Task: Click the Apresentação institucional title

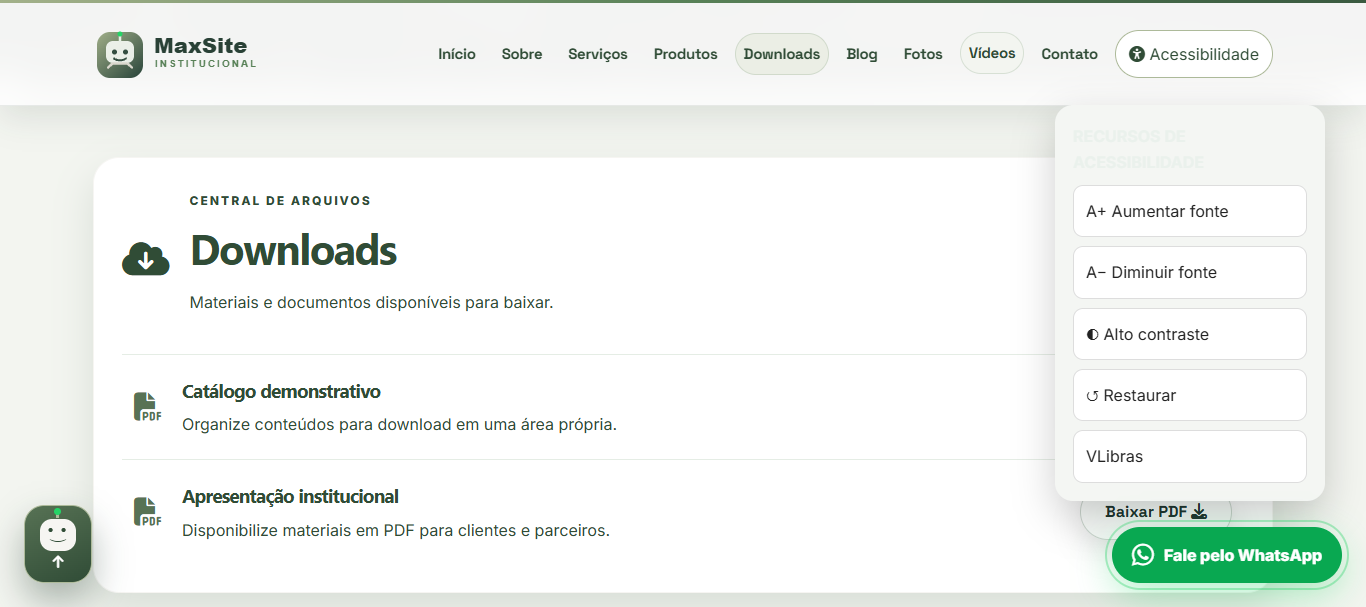Action: click(290, 496)
